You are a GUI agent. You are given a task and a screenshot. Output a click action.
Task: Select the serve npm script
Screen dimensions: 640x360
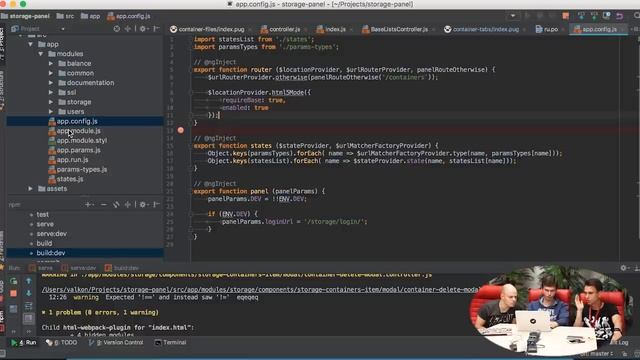click(x=45, y=224)
